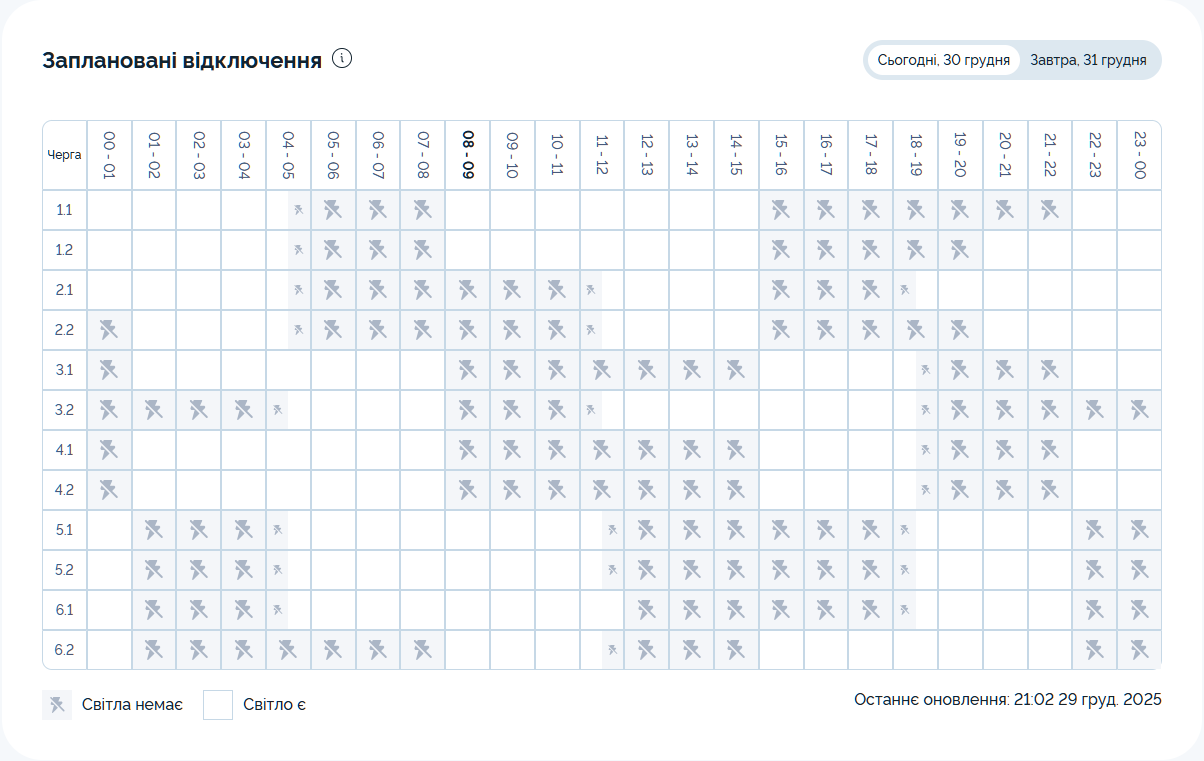The height and width of the screenshot is (761, 1204).
Task: Click outage icon for queue 3.2 at 23-00
Action: click(1139, 410)
